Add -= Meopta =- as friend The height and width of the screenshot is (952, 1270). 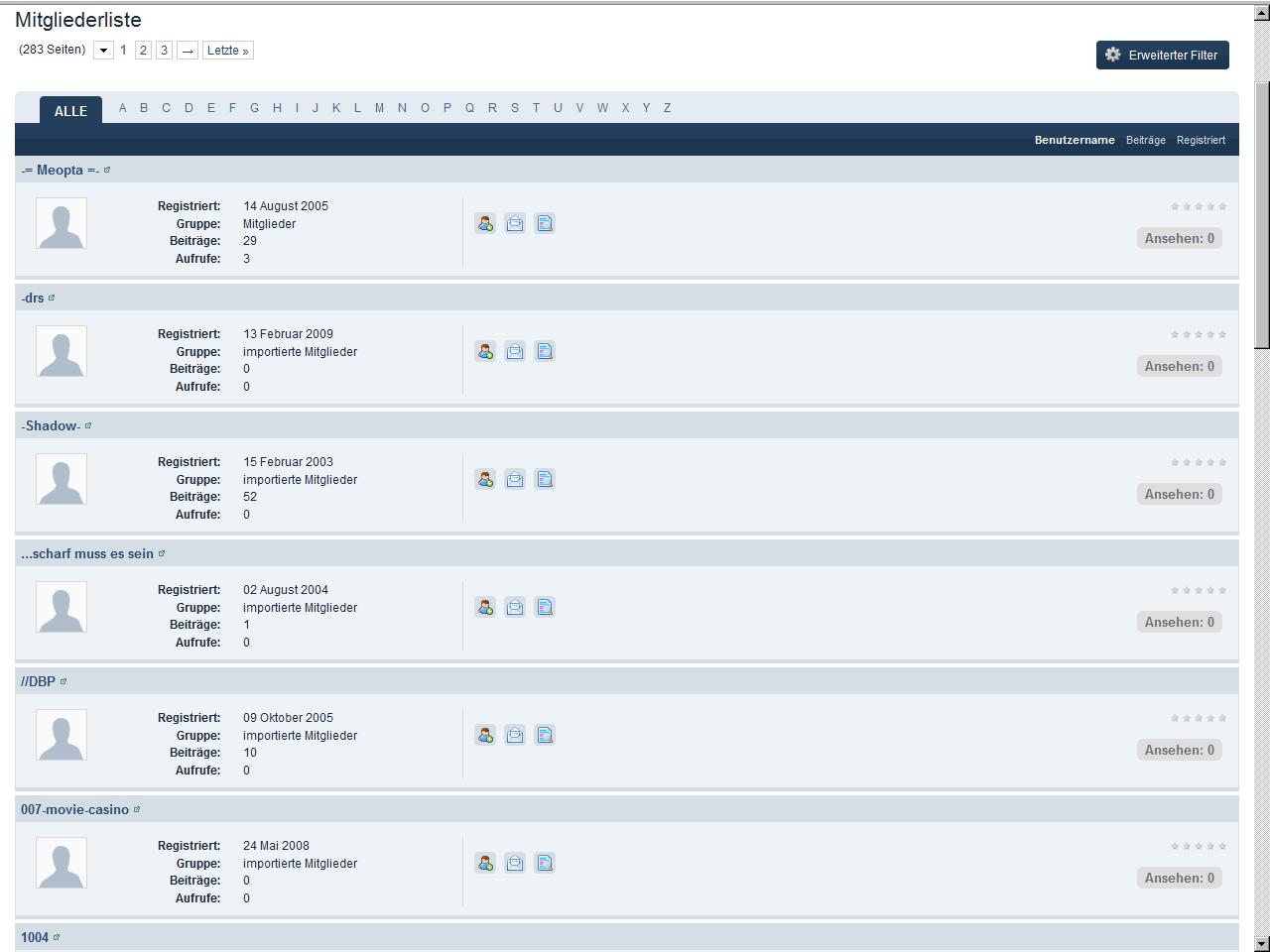tap(485, 223)
